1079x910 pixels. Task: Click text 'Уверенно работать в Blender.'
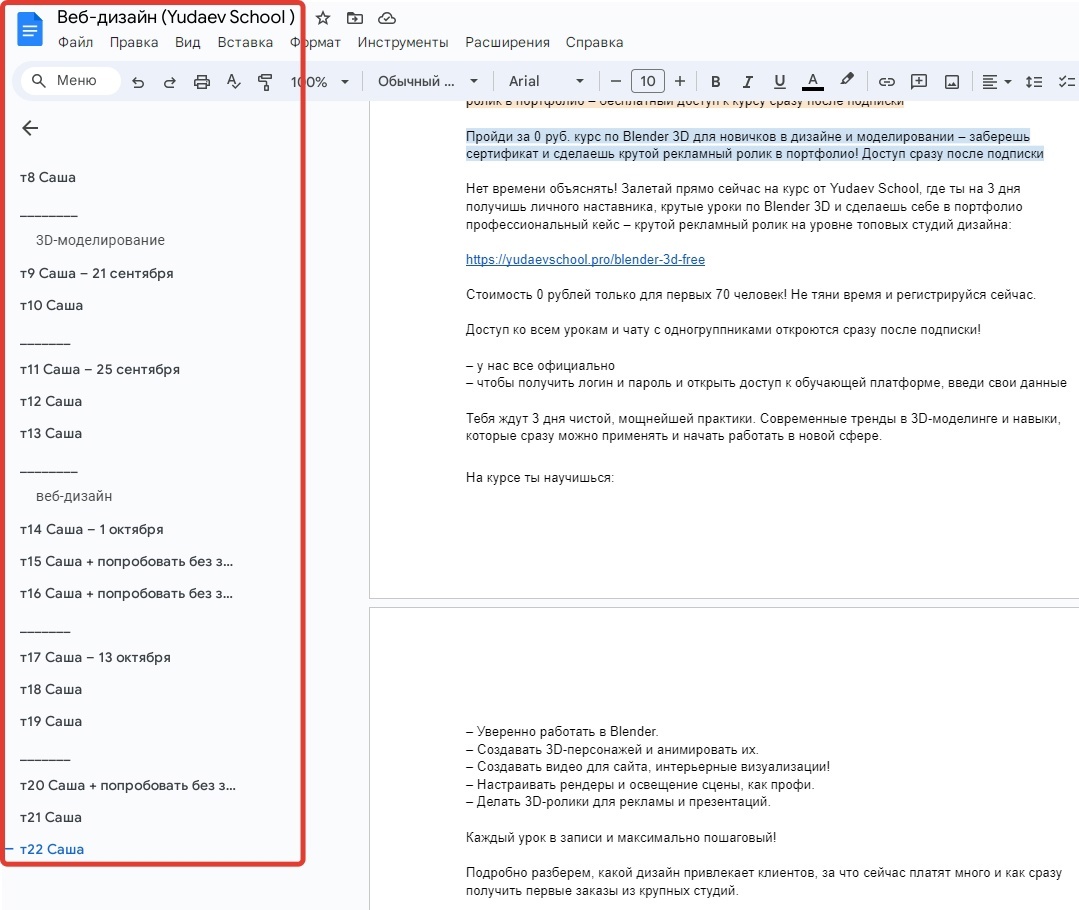click(x=567, y=732)
